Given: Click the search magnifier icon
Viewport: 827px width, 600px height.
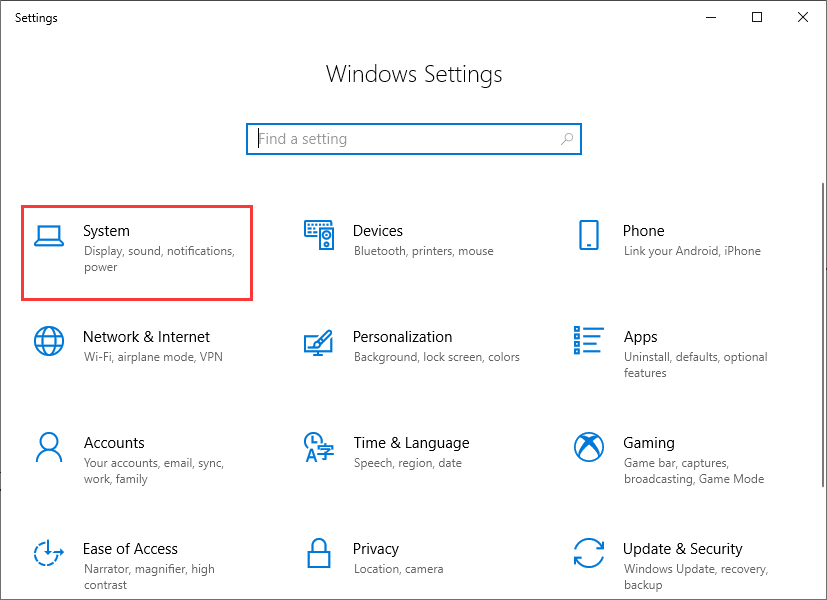Looking at the screenshot, I should (567, 139).
